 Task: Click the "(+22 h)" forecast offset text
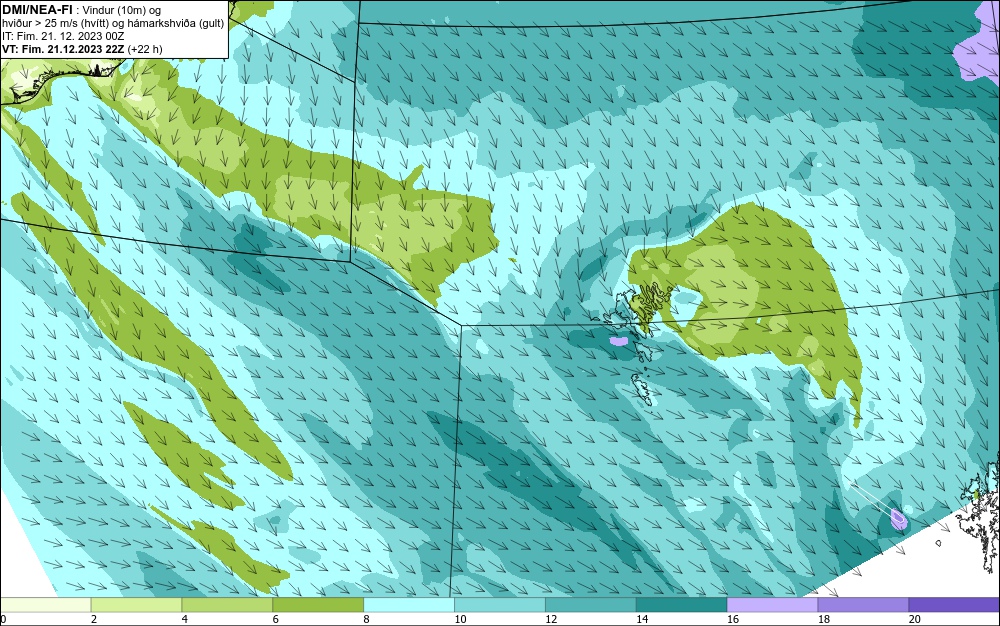pos(145,49)
